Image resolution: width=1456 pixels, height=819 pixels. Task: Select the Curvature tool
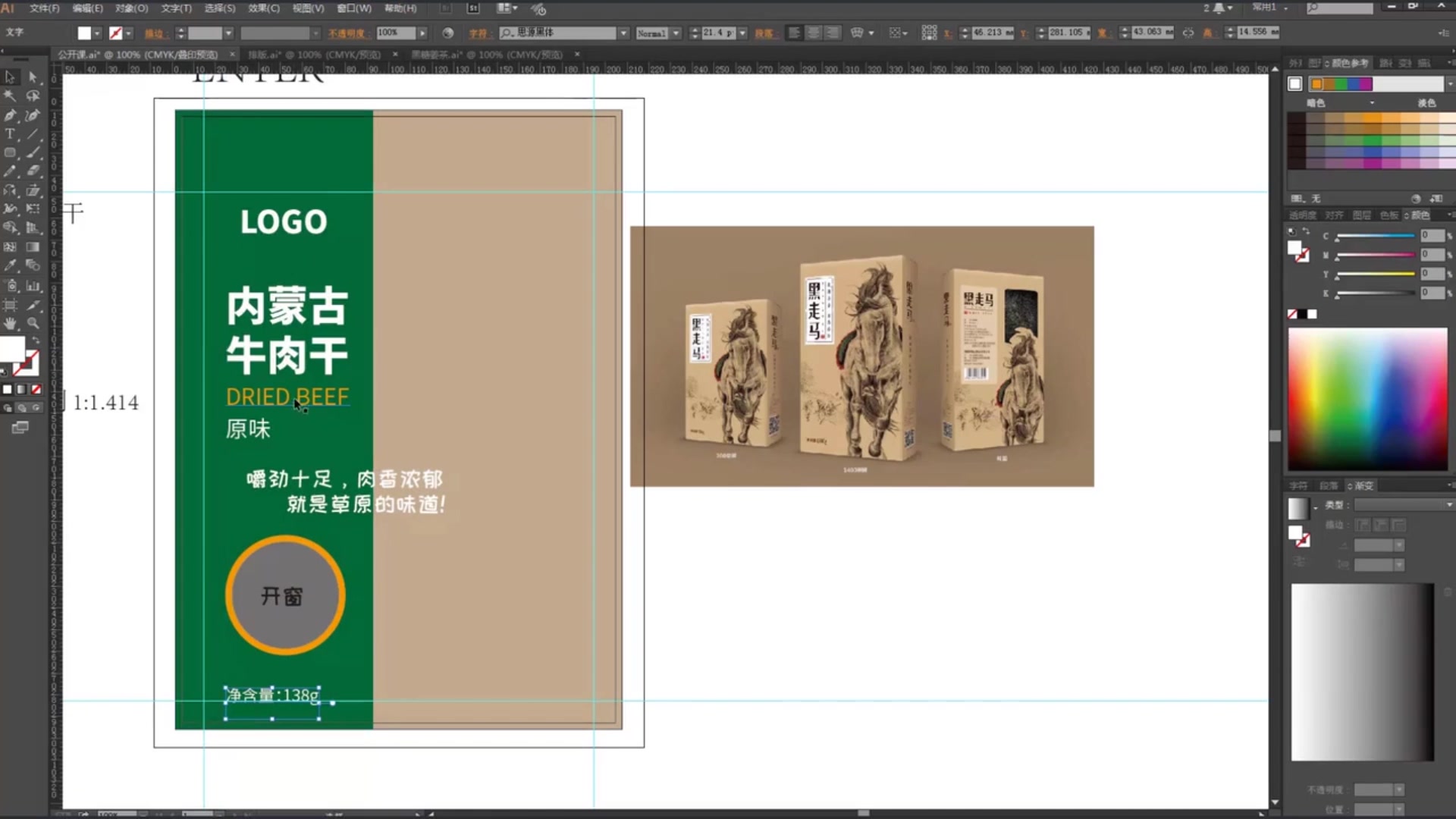(33, 115)
